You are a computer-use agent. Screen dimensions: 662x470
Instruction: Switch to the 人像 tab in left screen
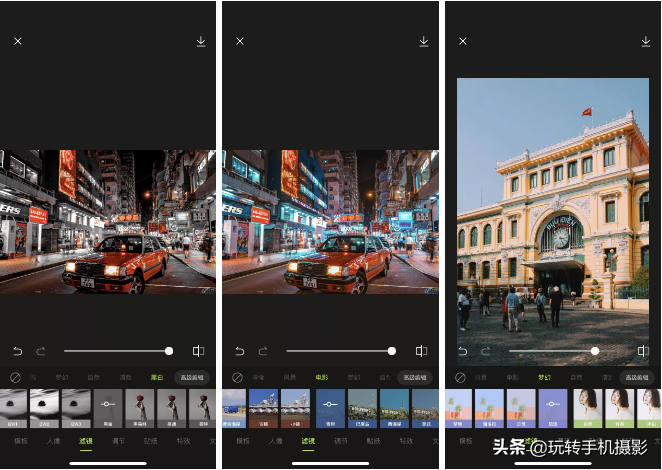pos(52,441)
